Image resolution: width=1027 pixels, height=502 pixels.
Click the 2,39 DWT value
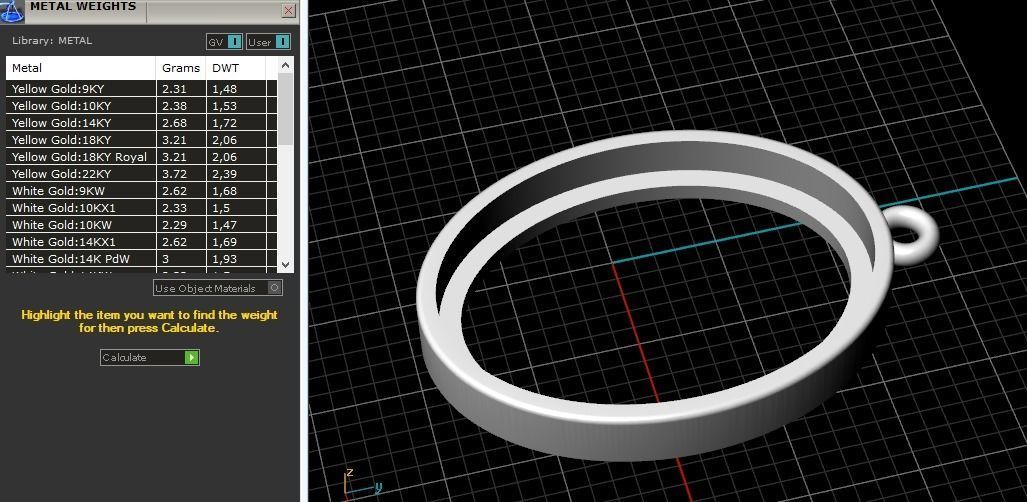[224, 174]
